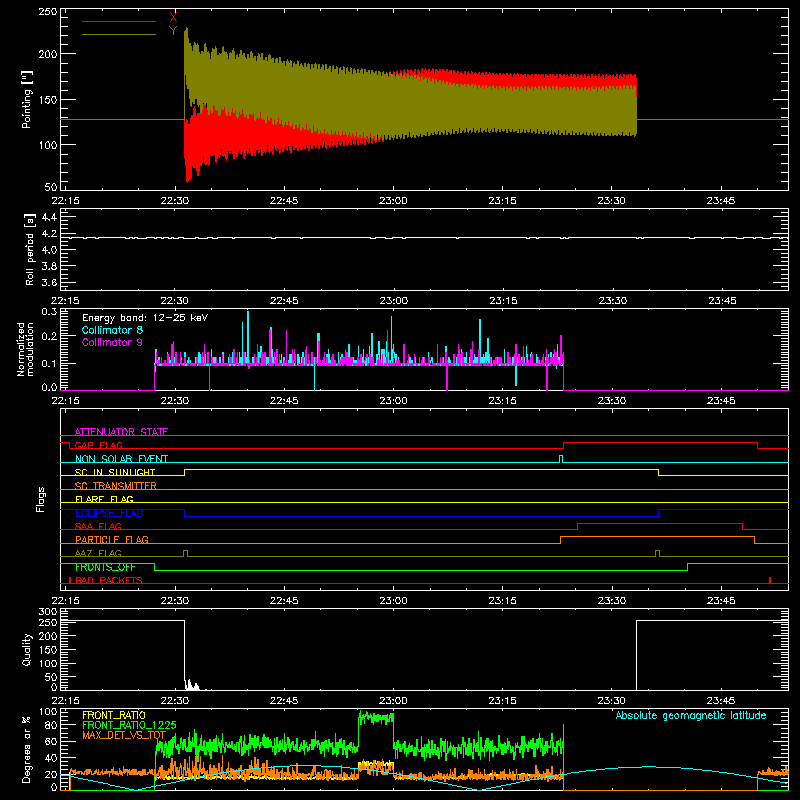Click the olive Y legend line
Image resolution: width=800 pixels, height=800 pixels.
pyautogui.click(x=119, y=35)
